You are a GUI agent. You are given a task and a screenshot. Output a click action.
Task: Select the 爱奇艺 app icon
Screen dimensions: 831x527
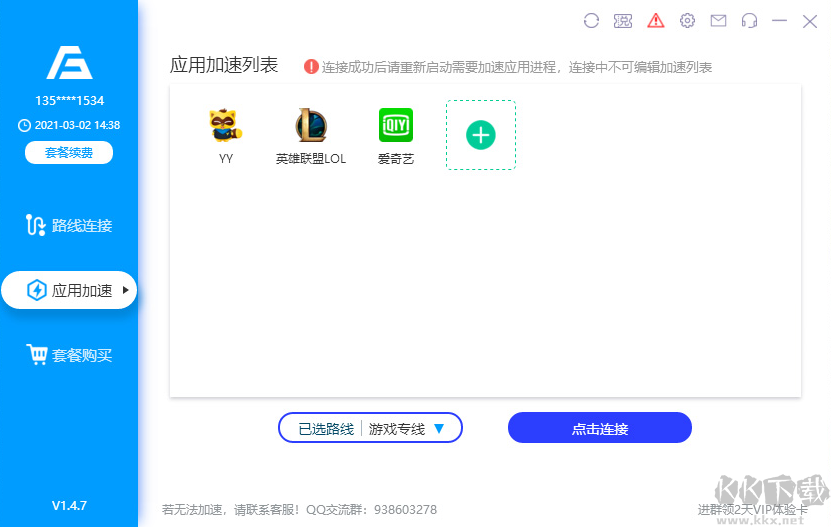coord(395,126)
